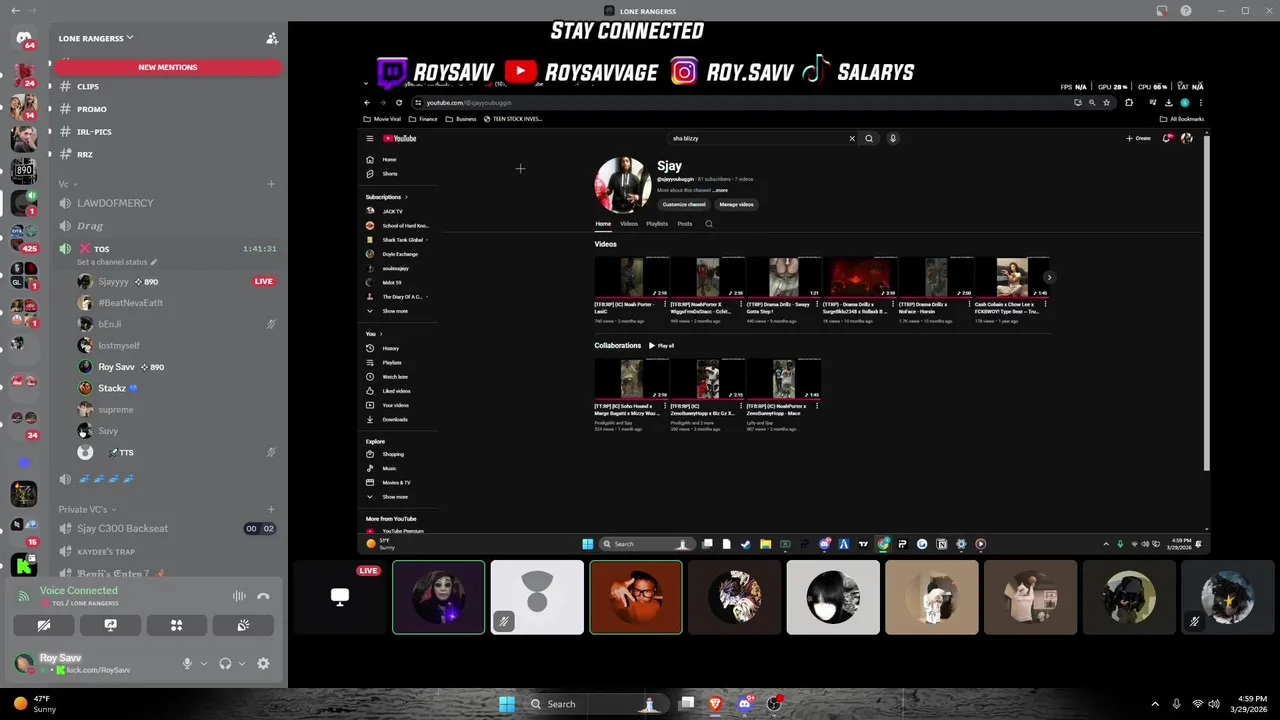Image resolution: width=1280 pixels, height=720 pixels.
Task: Click Customize channel button
Action: tap(684, 204)
